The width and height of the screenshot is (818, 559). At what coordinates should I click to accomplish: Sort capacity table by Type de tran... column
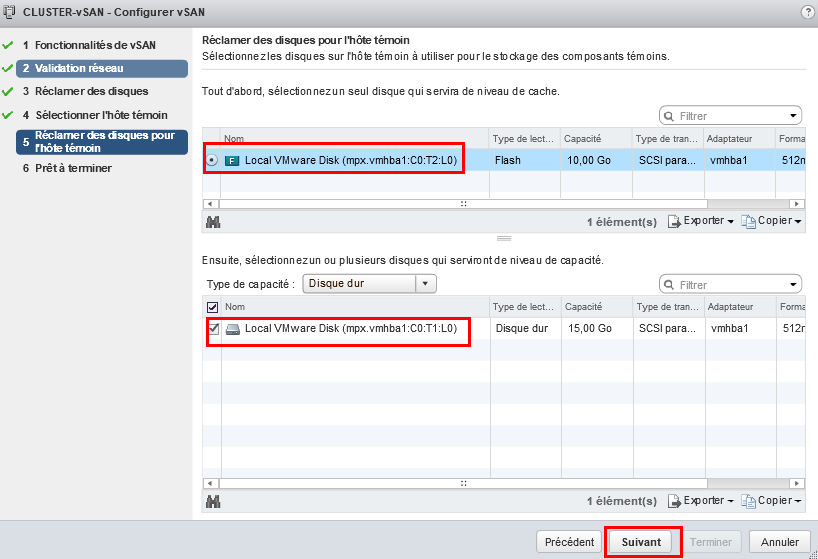coord(669,307)
